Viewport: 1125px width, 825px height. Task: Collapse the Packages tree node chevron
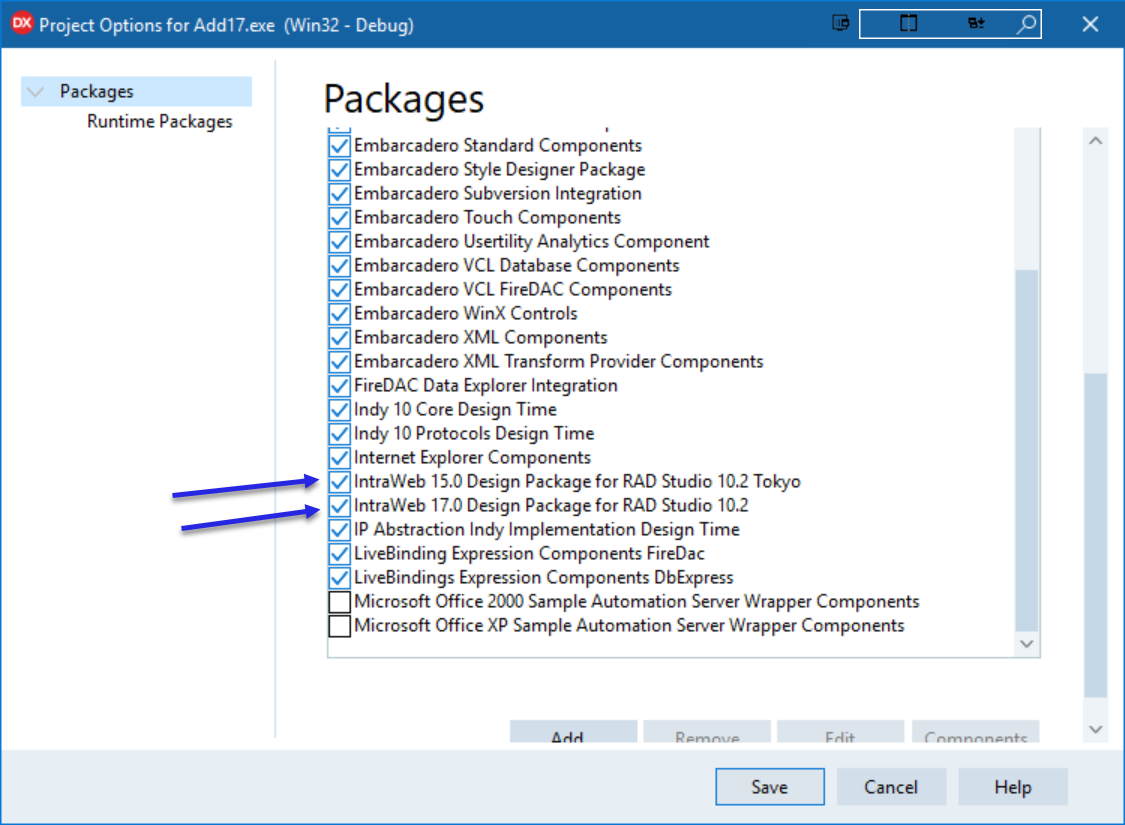pyautogui.click(x=37, y=92)
